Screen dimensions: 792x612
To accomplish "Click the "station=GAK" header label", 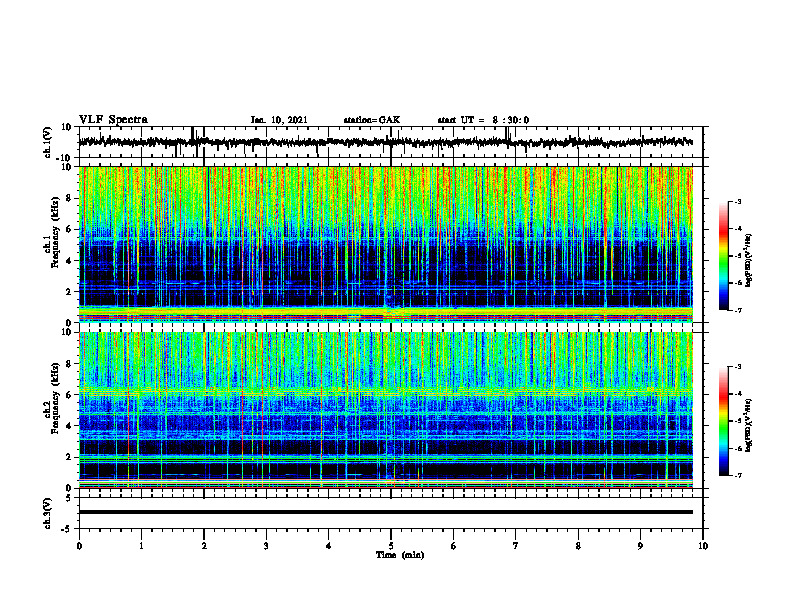I will pyautogui.click(x=372, y=120).
